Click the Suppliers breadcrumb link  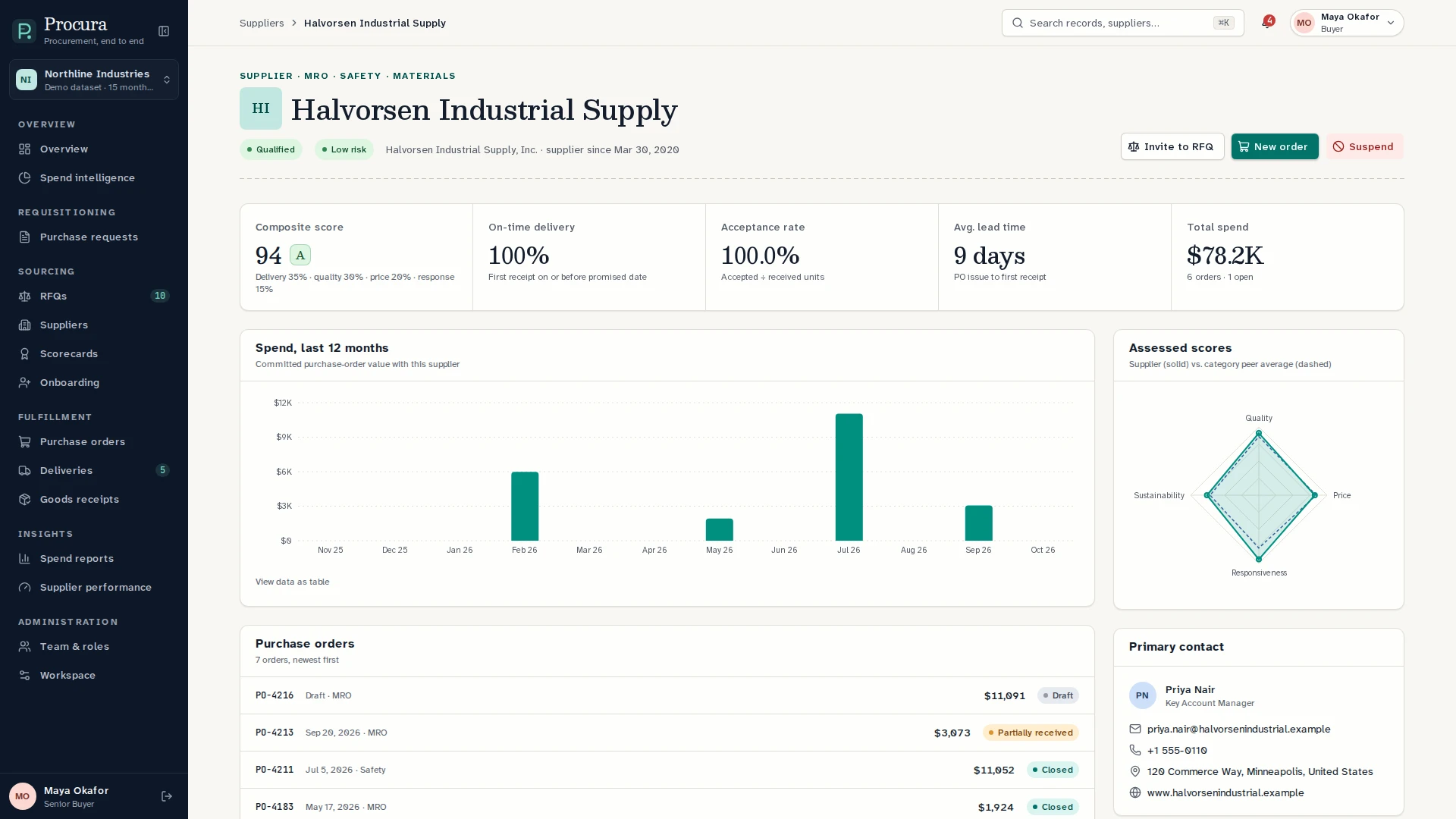tap(262, 24)
